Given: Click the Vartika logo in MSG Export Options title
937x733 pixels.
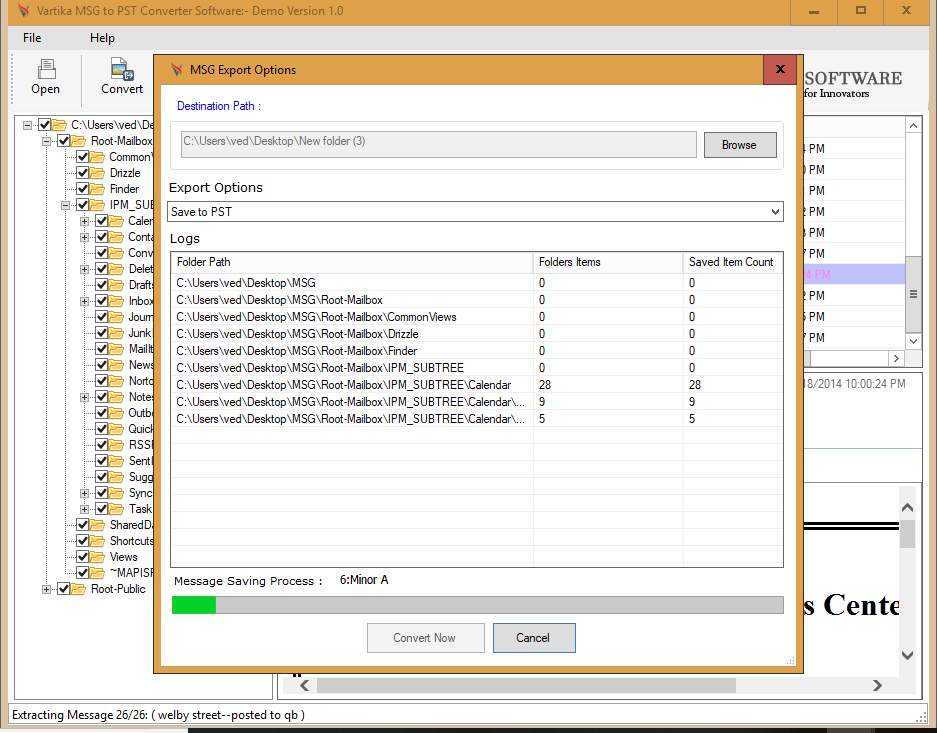Looking at the screenshot, I should (176, 69).
